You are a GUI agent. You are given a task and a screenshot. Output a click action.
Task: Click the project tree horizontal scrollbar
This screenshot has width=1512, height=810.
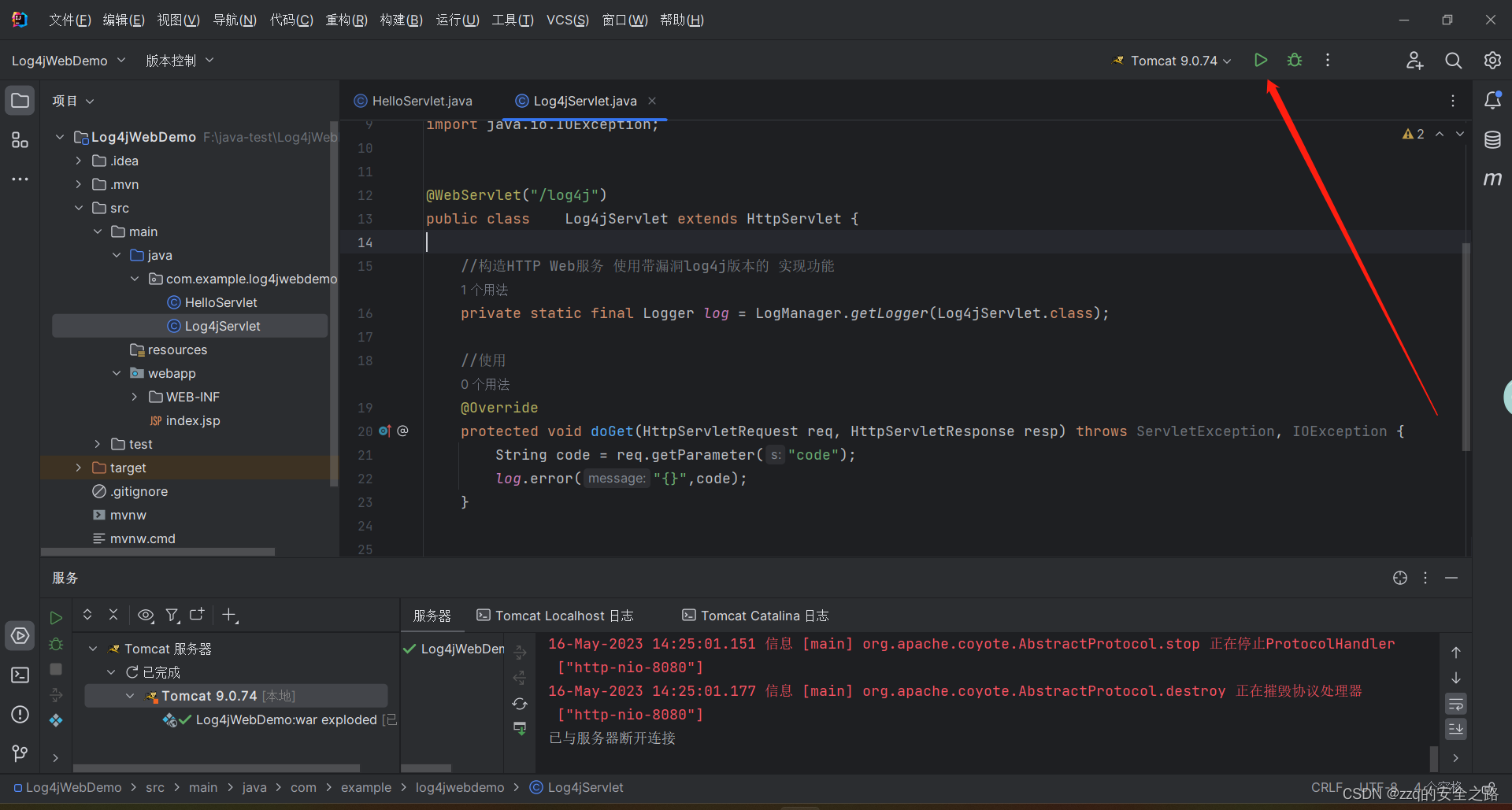(x=157, y=552)
